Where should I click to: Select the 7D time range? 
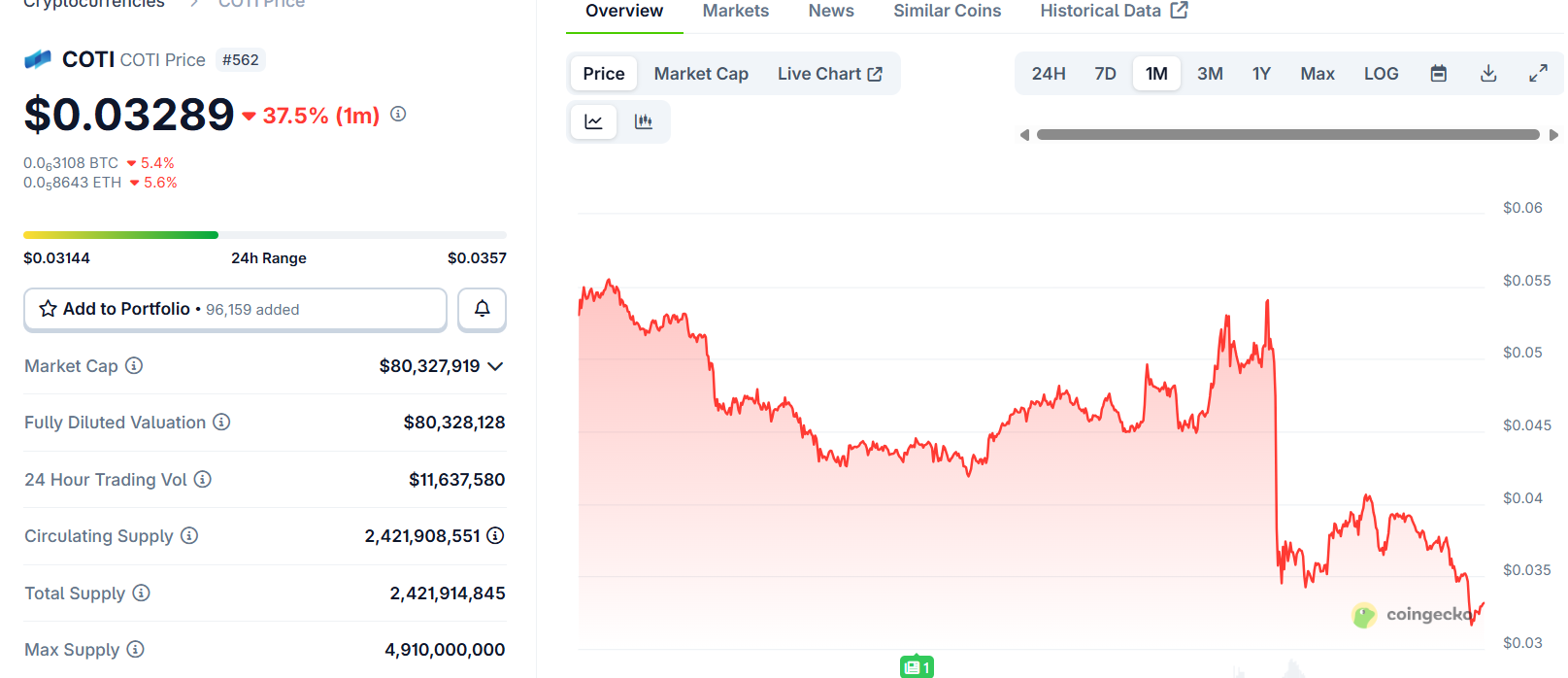1105,74
